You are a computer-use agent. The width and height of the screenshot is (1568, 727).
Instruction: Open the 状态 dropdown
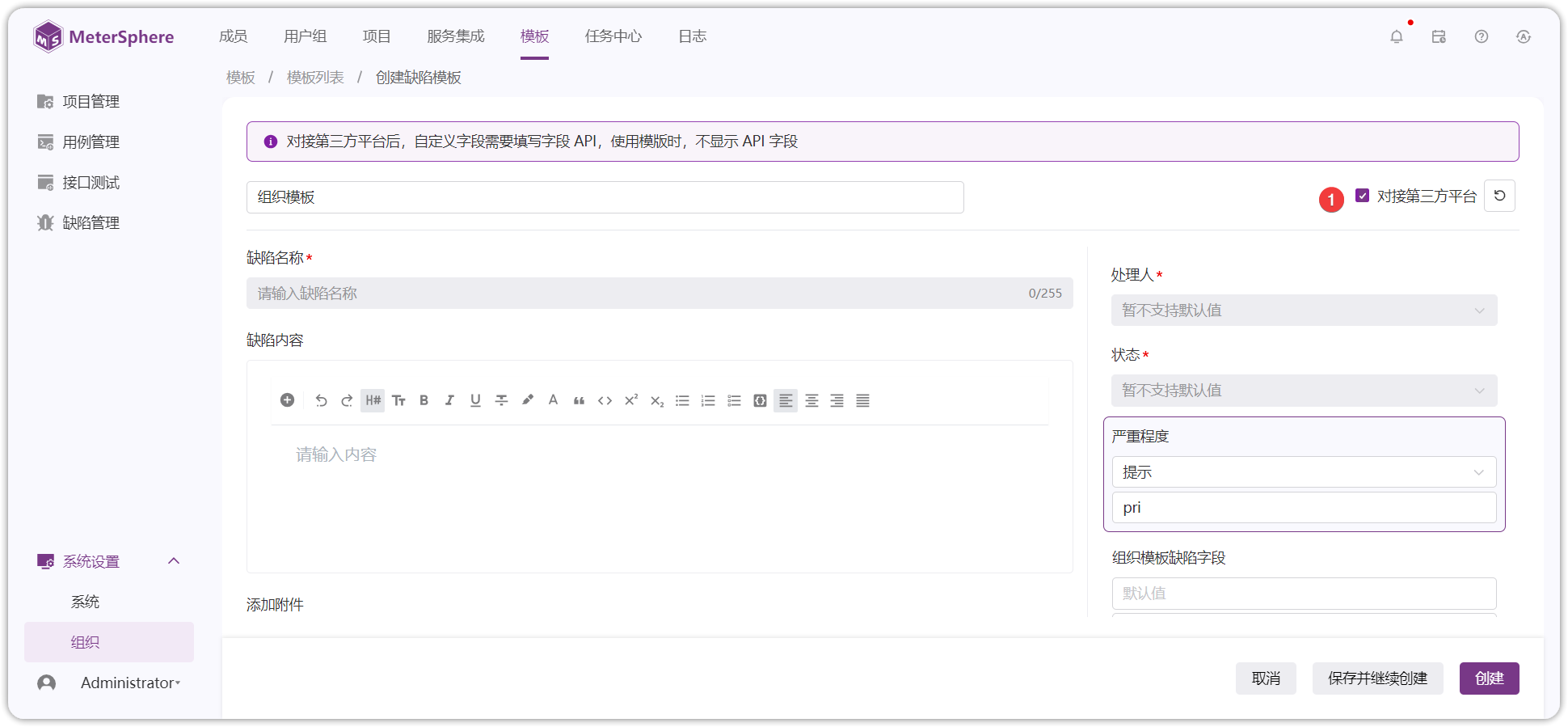click(x=1304, y=391)
